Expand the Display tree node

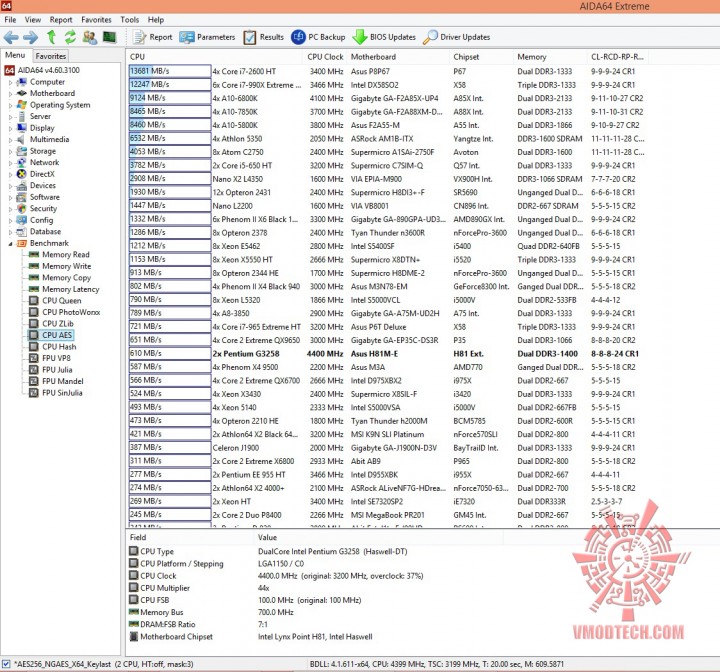[11, 128]
